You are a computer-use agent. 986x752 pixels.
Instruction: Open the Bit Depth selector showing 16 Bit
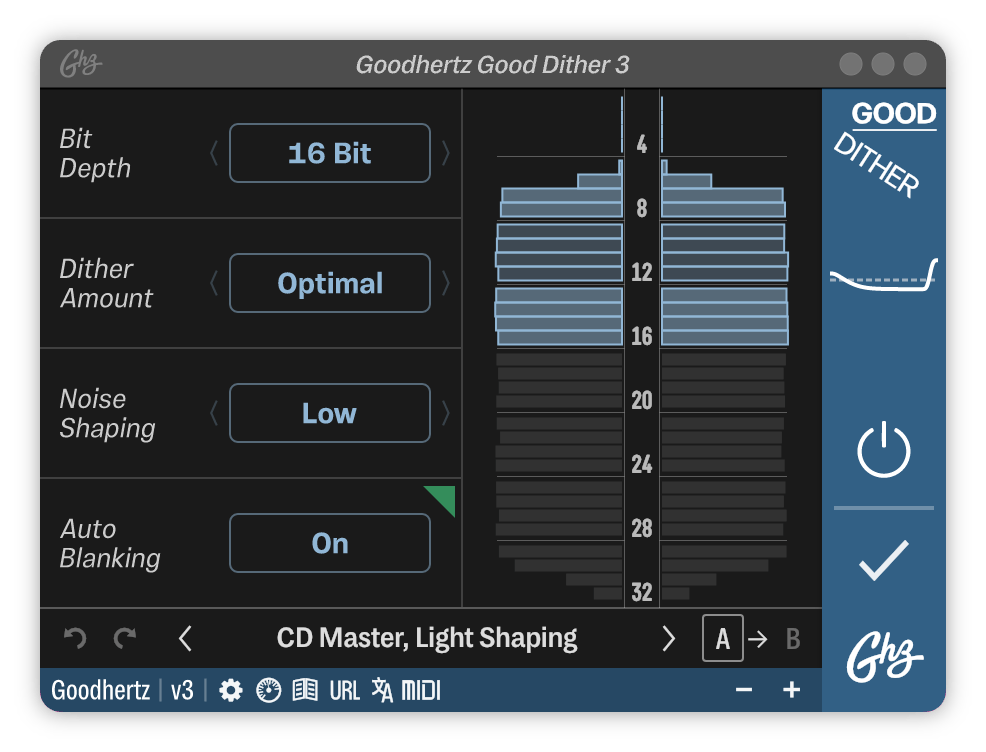point(329,153)
